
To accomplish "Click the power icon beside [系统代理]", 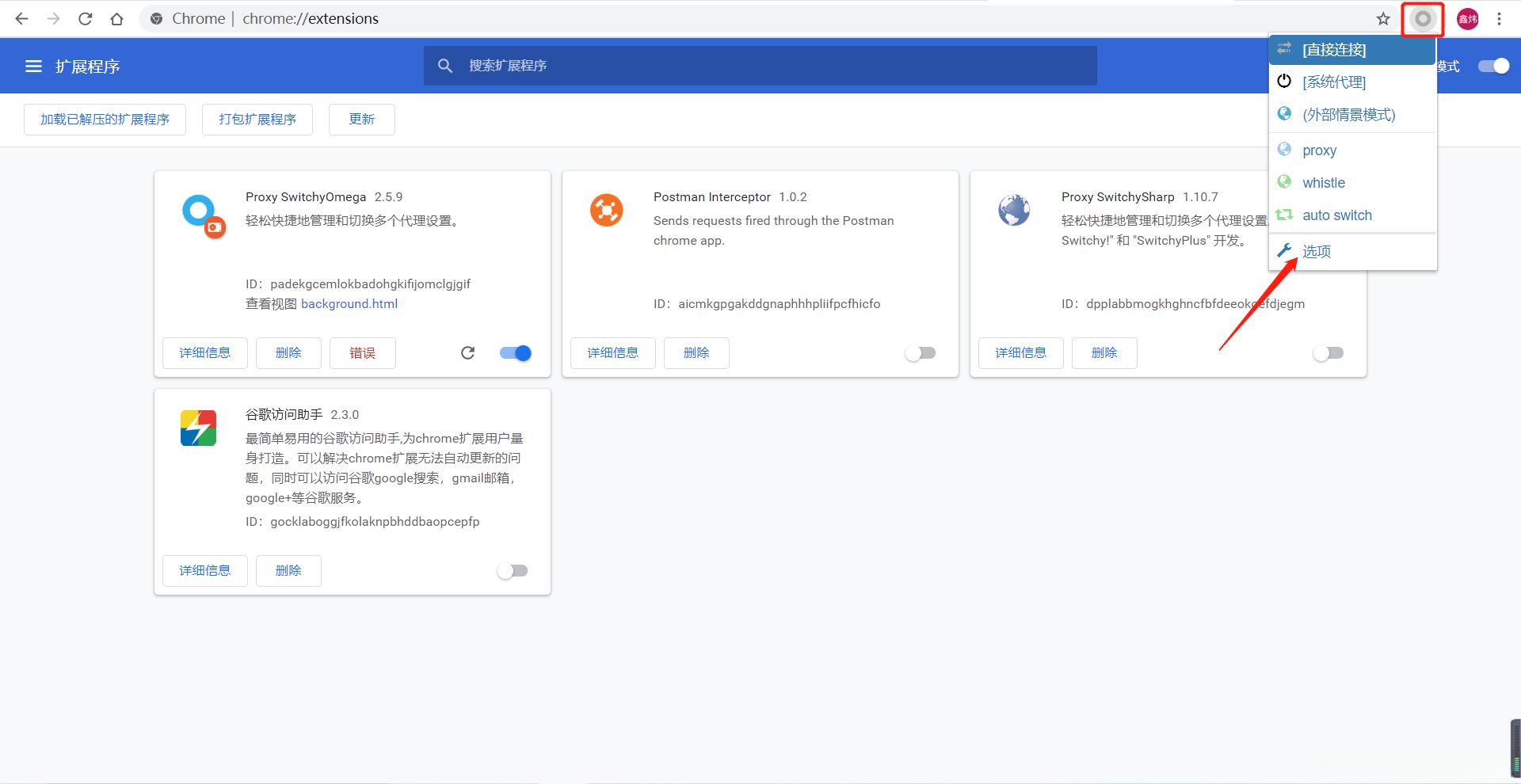I will 1284,81.
